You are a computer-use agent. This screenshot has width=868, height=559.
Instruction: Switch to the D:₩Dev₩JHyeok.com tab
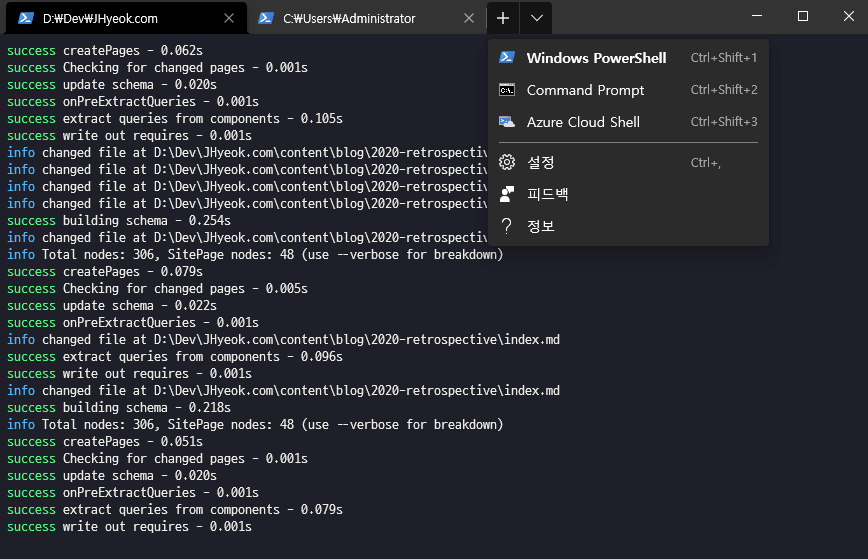coord(126,18)
